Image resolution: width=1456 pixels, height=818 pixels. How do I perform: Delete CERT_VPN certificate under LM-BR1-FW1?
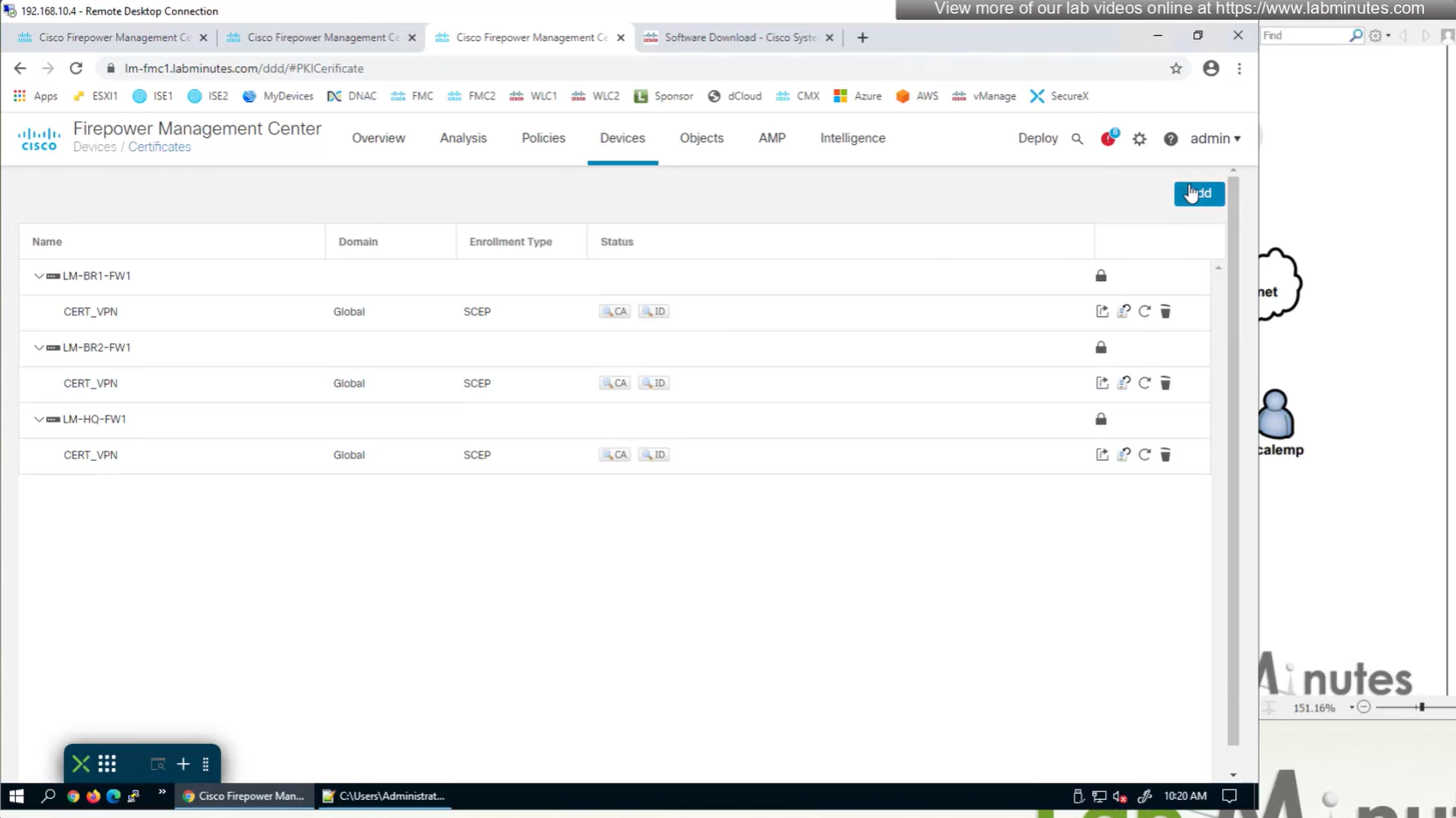coord(1165,312)
